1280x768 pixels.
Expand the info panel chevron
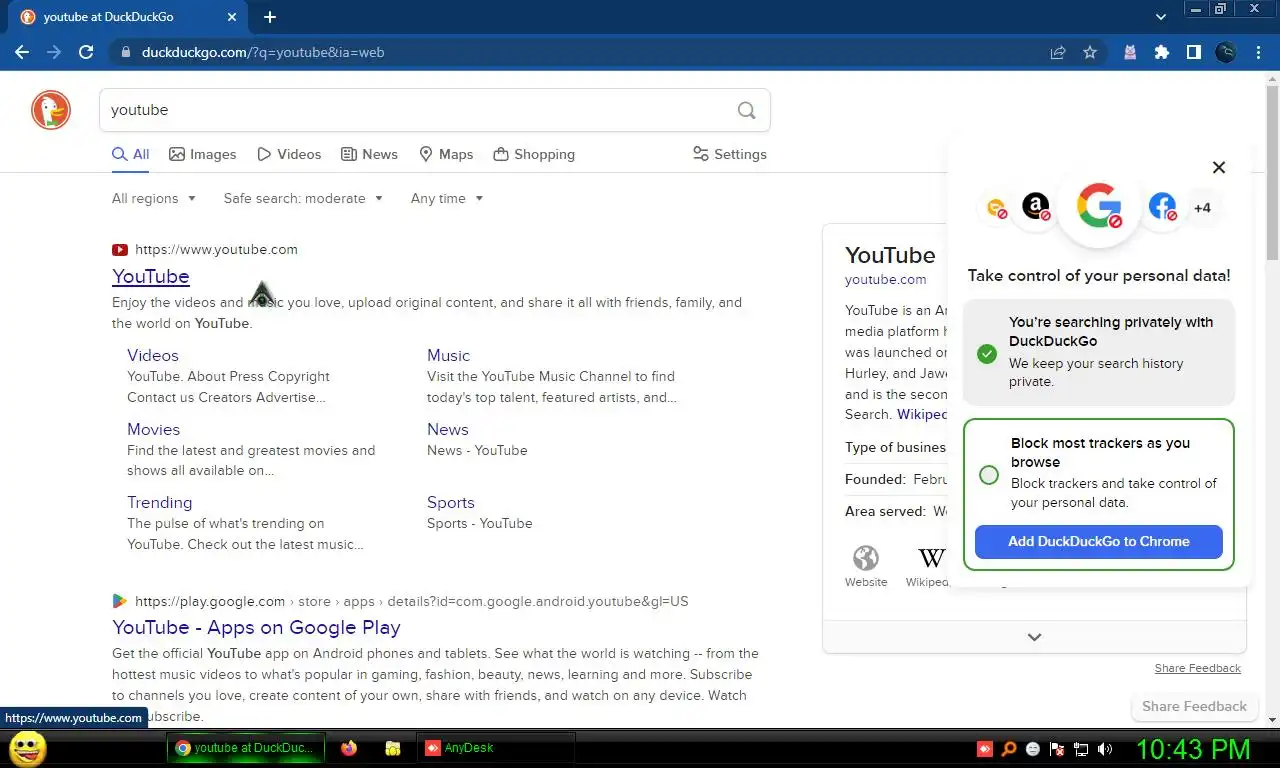pos(1035,637)
